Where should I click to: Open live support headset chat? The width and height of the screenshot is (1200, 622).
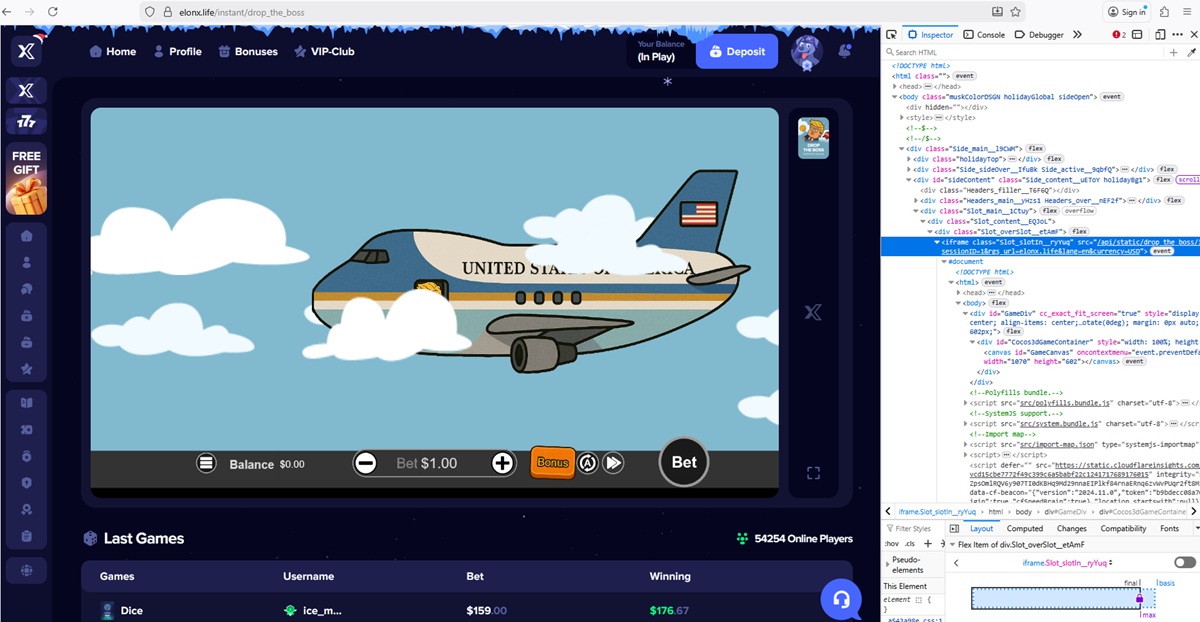(840, 599)
